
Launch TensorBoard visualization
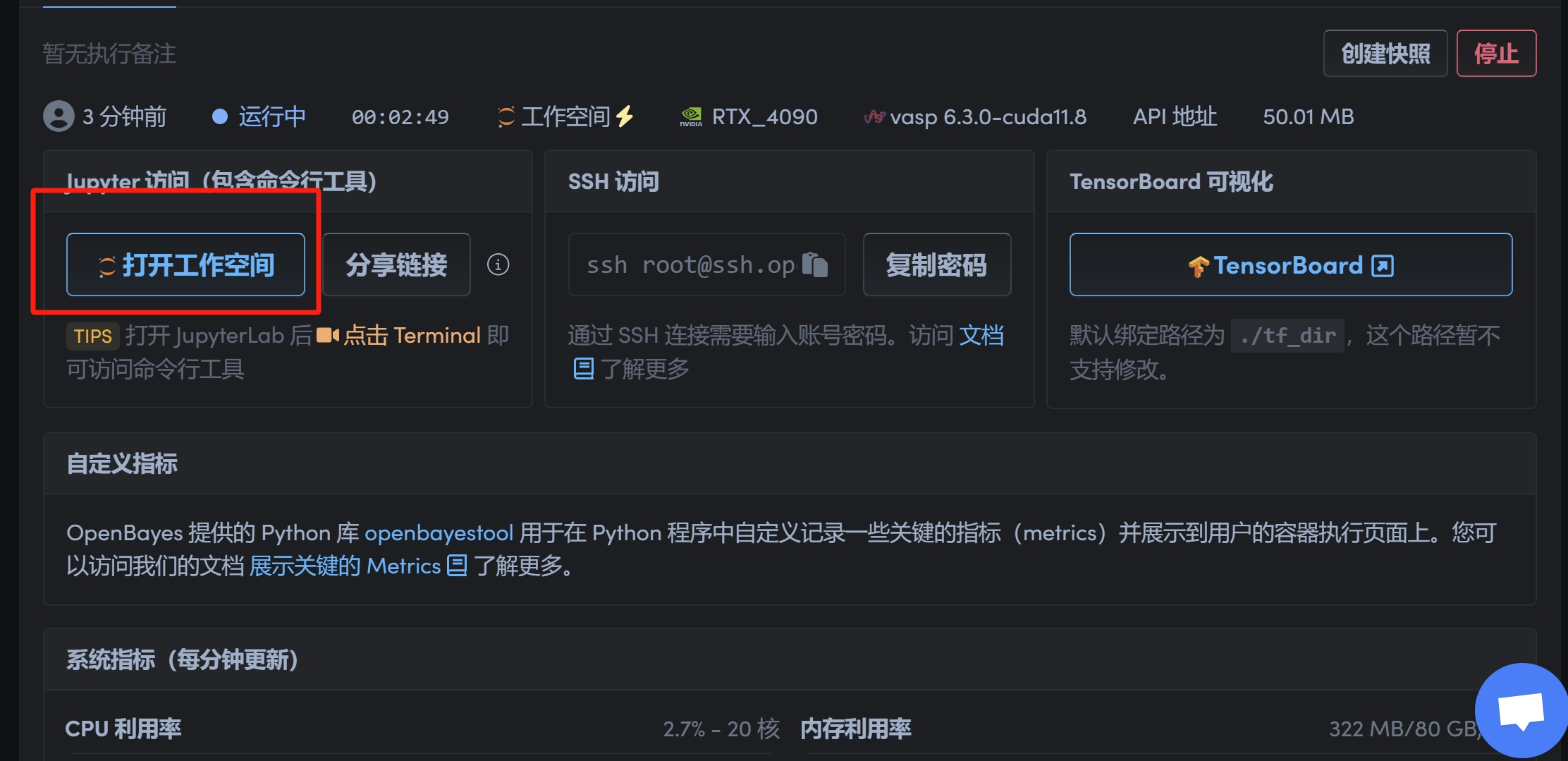pyautogui.click(x=1290, y=264)
